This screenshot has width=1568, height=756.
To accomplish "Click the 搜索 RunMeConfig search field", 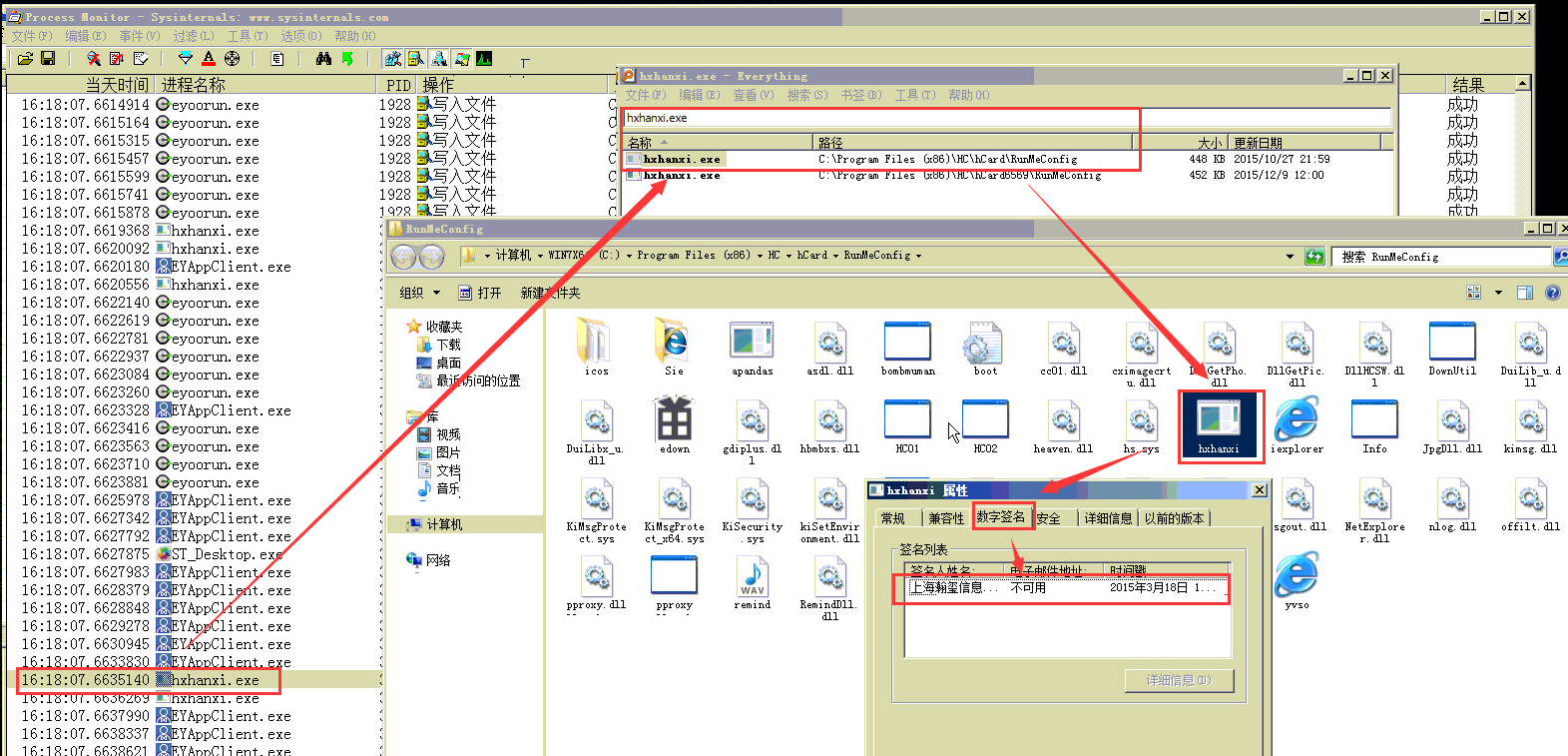I will pyautogui.click(x=1441, y=257).
